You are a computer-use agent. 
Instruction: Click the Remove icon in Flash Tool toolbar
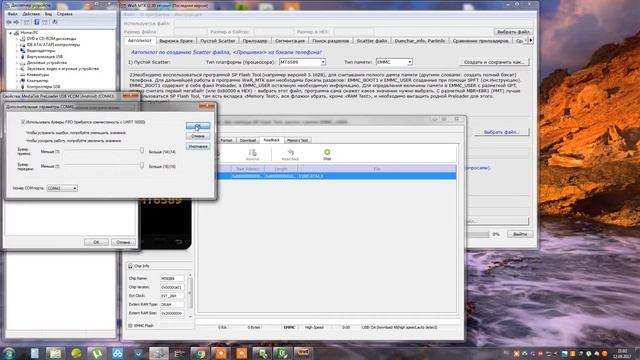click(253, 153)
